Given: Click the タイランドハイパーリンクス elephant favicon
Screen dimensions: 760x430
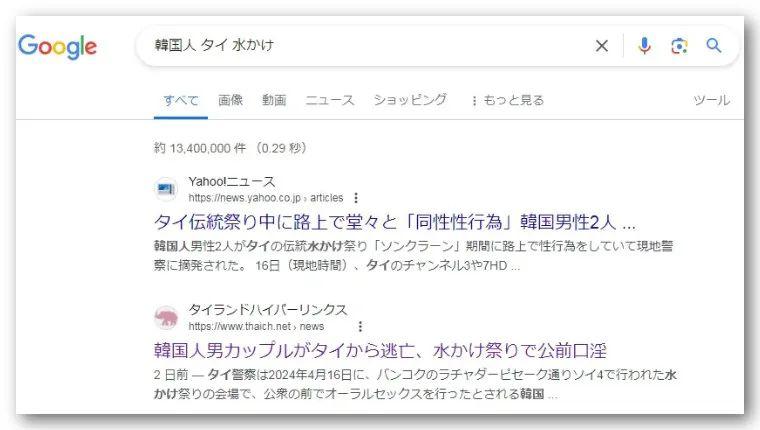Looking at the screenshot, I should pyautogui.click(x=166, y=318).
